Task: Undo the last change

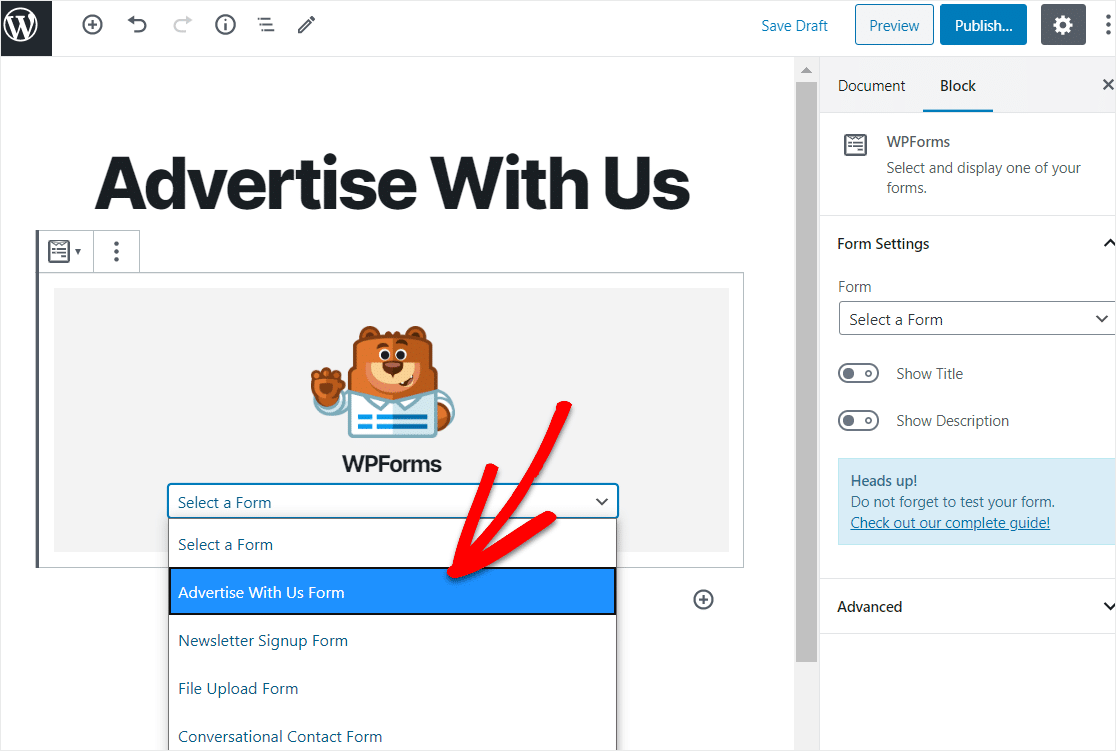Action: pos(137,26)
